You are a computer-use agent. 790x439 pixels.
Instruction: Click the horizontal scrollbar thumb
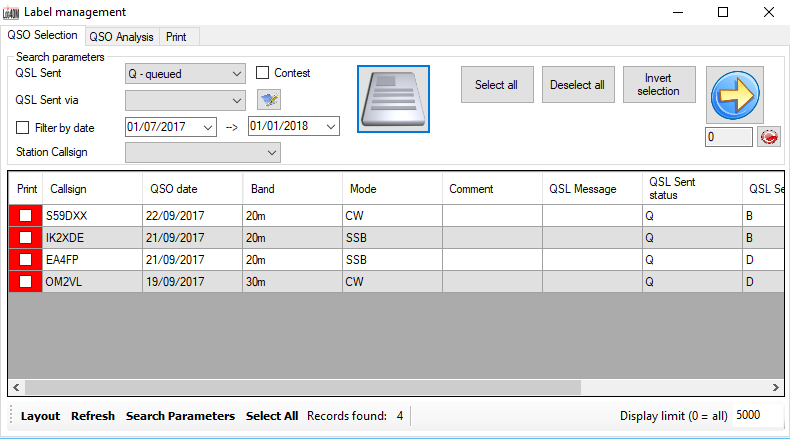[x=303, y=387]
